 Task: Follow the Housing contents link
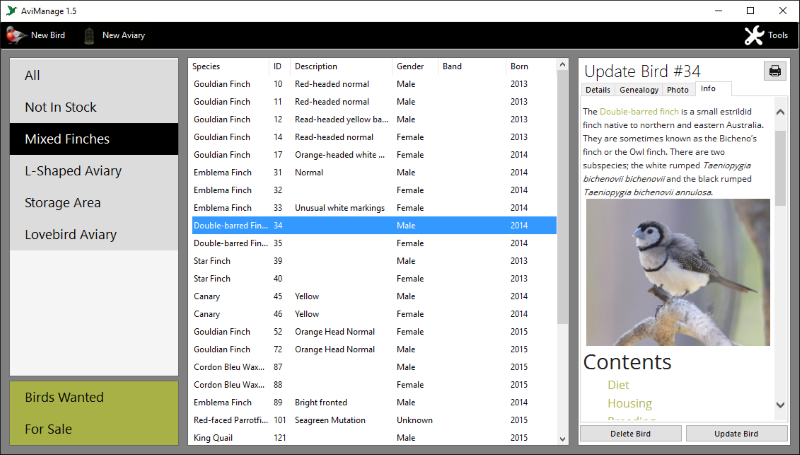630,403
